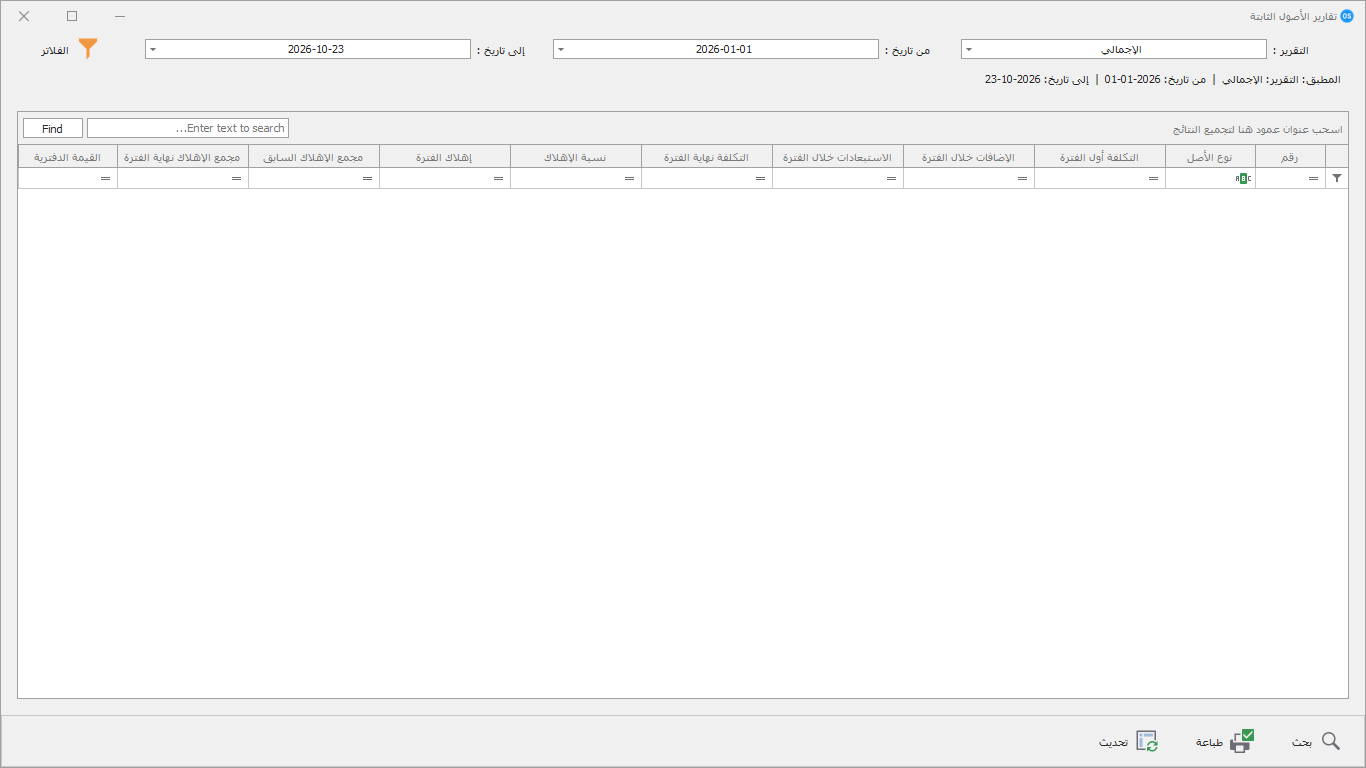Run the report with the بحث button
Image resolution: width=1366 pixels, height=768 pixels.
coord(1316,742)
